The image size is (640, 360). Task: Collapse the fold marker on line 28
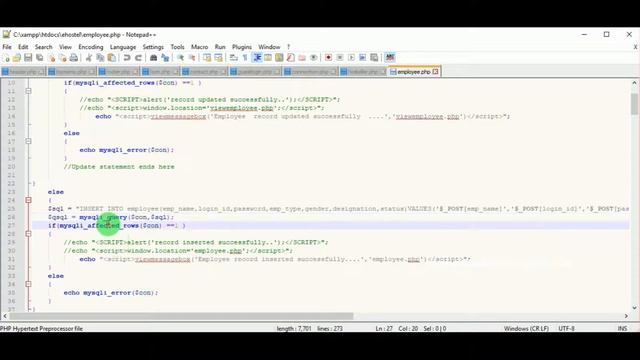click(28, 234)
